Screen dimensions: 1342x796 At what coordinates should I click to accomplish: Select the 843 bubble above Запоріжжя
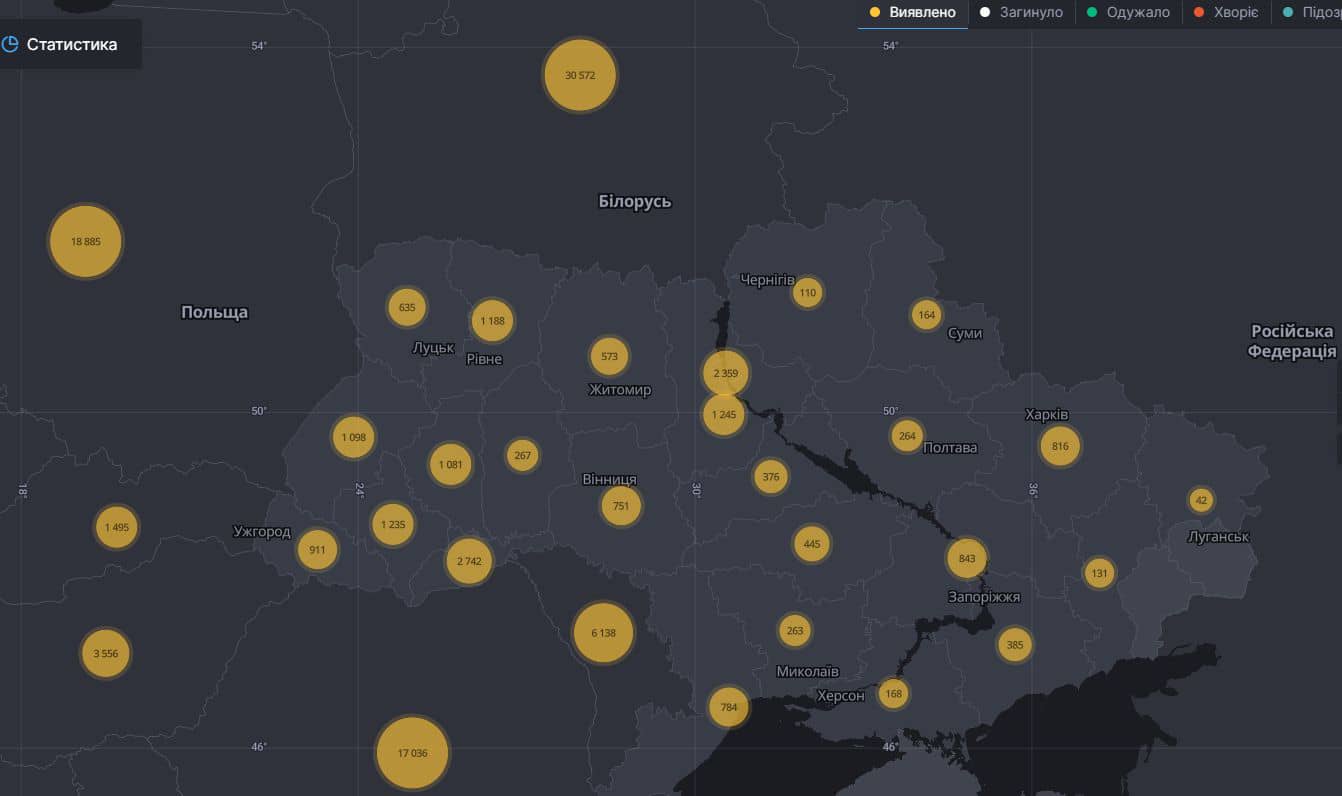tap(966, 558)
